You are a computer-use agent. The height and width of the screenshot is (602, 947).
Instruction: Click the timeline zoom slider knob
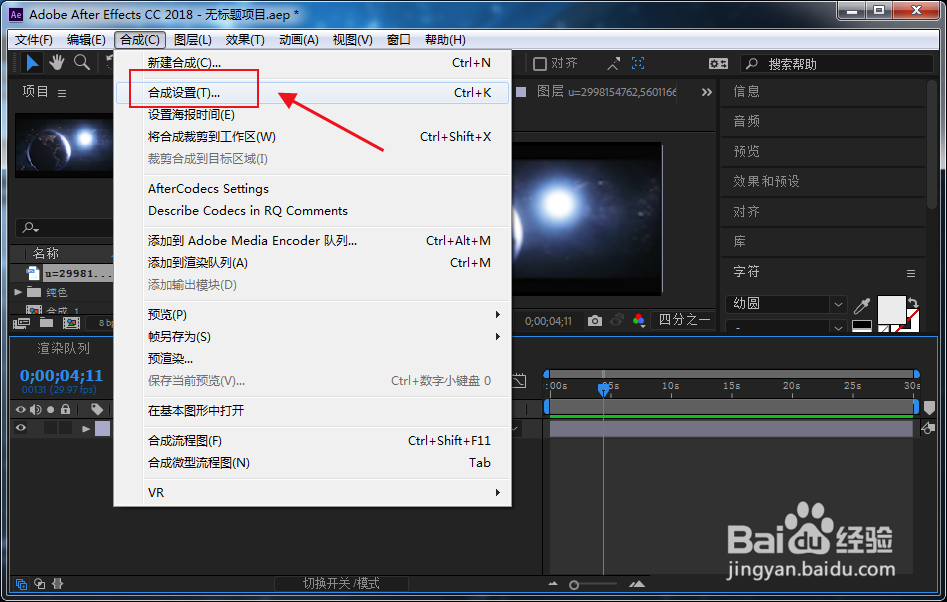[x=574, y=584]
